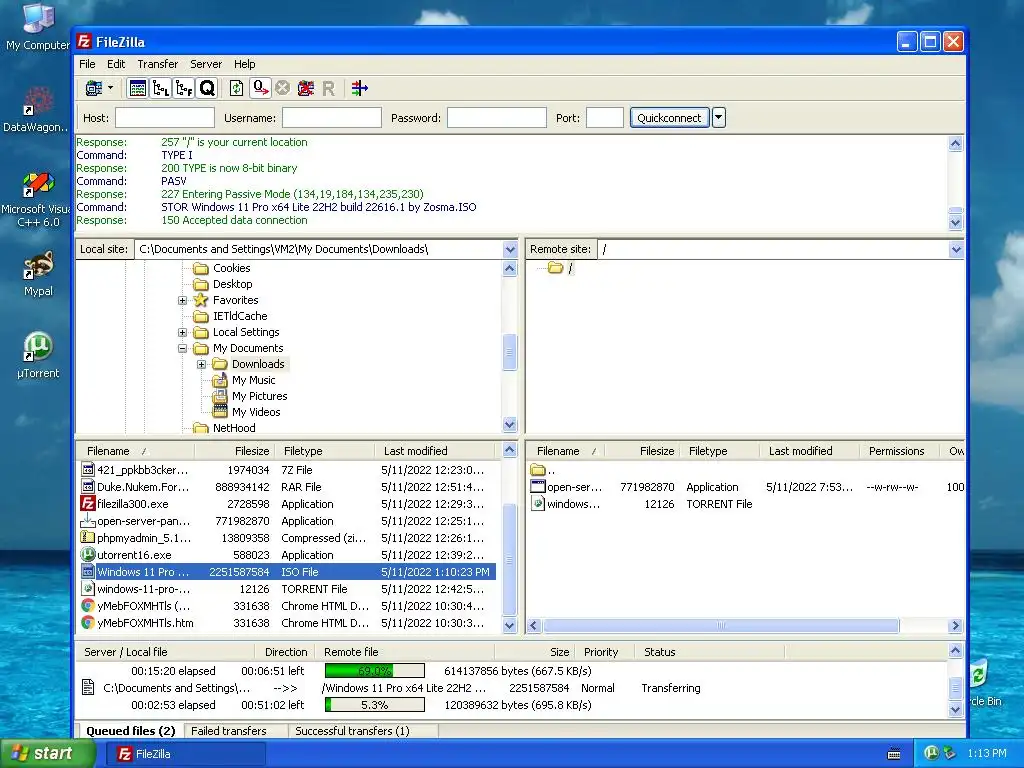
Task: Select local windows-11-pro torrent file icon
Action: pyautogui.click(x=88, y=588)
